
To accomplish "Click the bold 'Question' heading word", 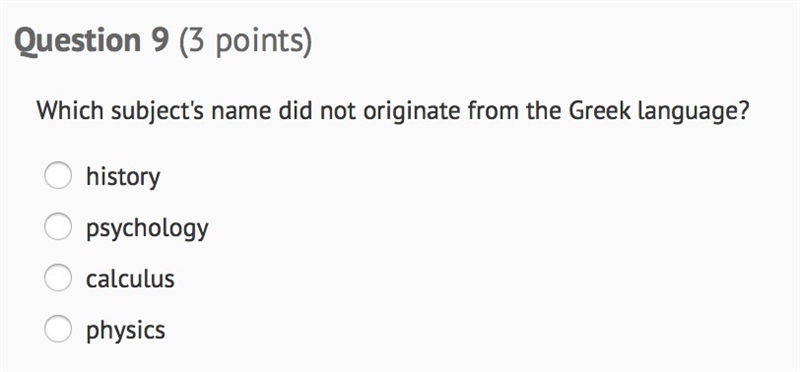I will [78, 41].
